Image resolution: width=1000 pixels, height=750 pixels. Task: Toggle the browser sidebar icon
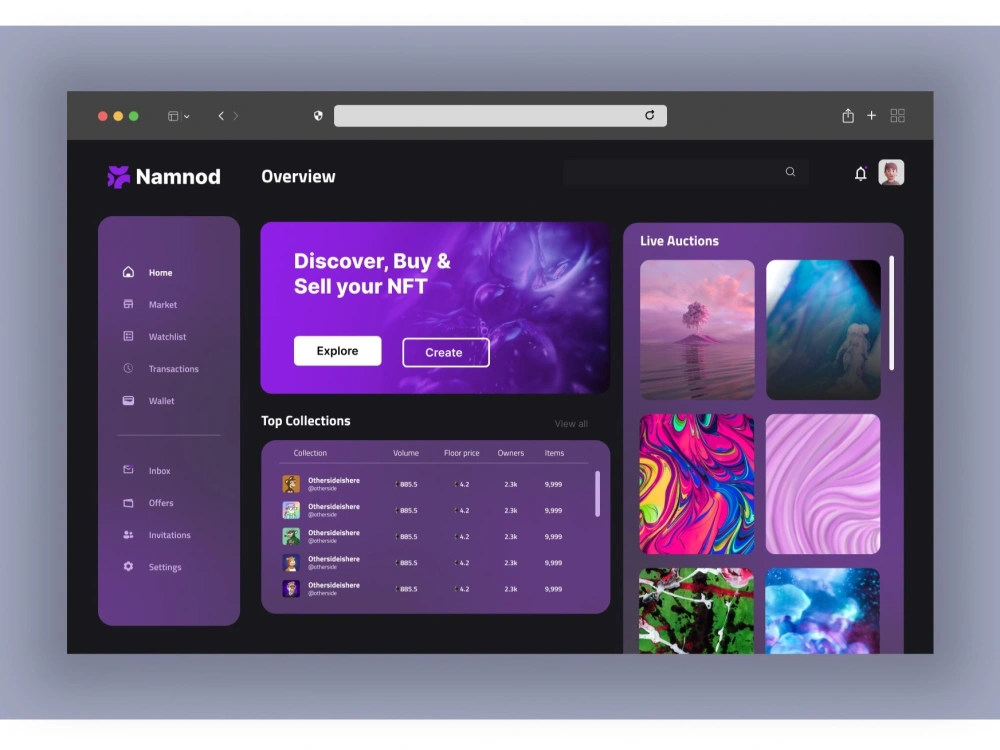pyautogui.click(x=173, y=116)
